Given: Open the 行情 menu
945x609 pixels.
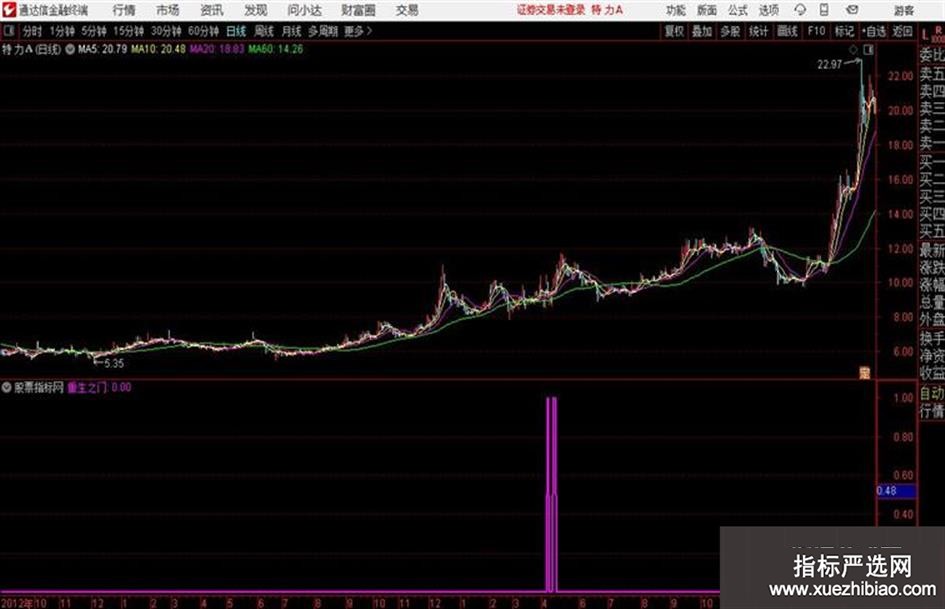Looking at the screenshot, I should 124,10.
